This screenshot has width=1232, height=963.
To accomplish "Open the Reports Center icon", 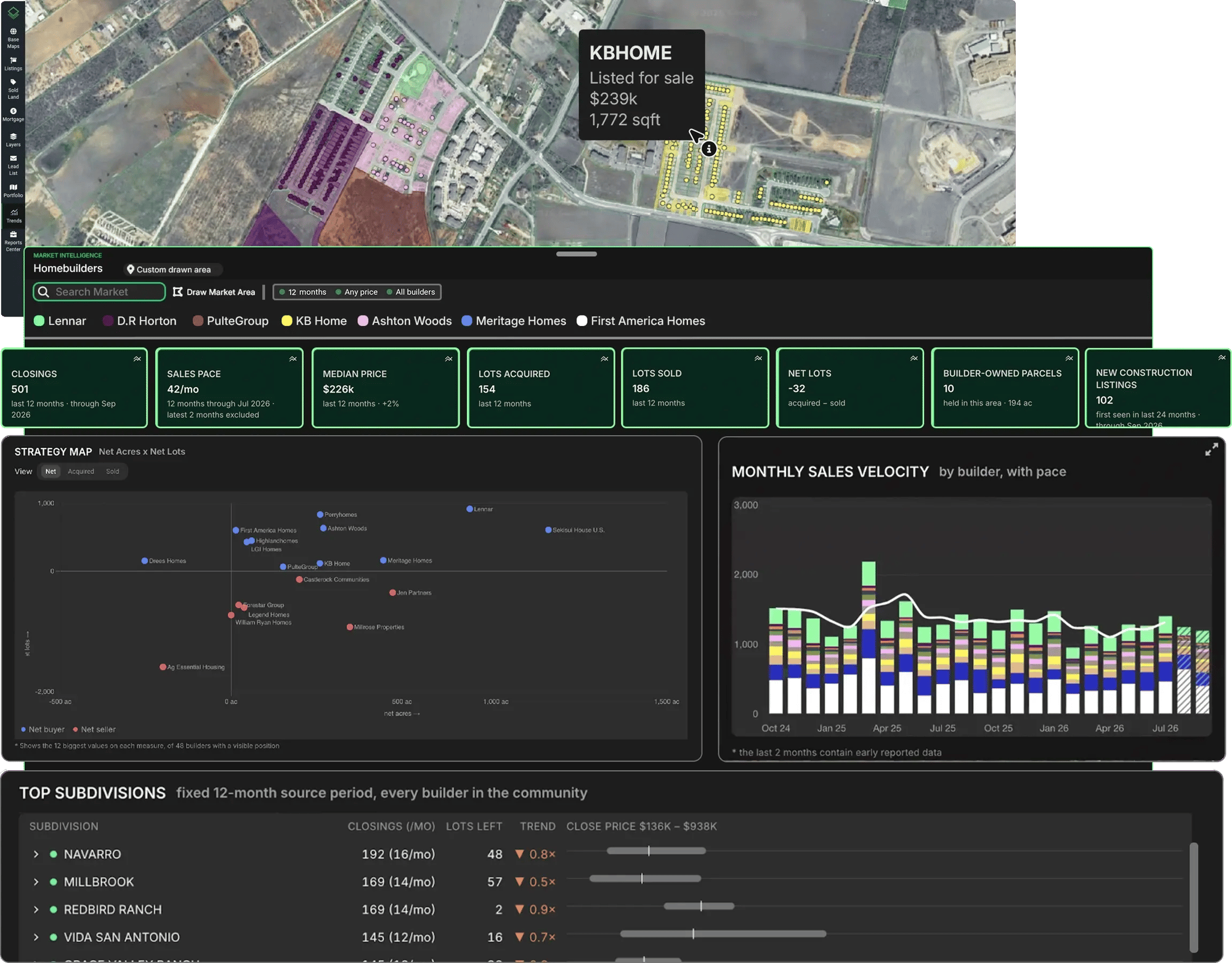I will pos(13,242).
